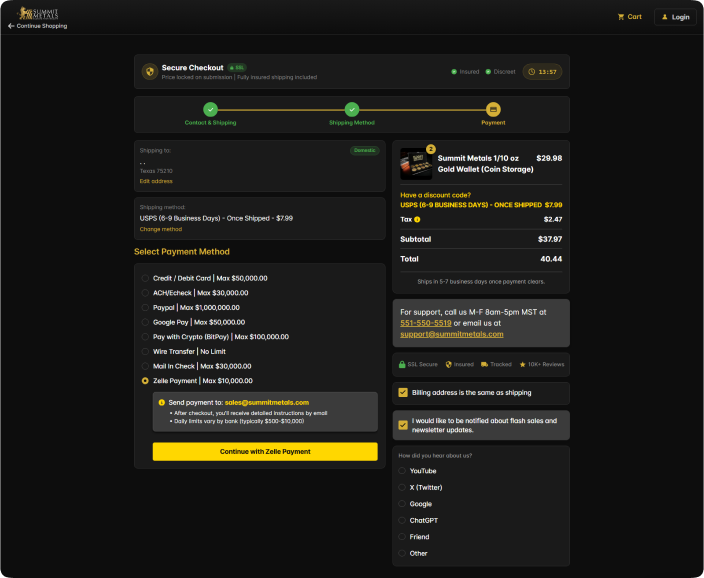This screenshot has width=704, height=578.
Task: Select ChatGPT as referral source
Action: [x=402, y=521]
